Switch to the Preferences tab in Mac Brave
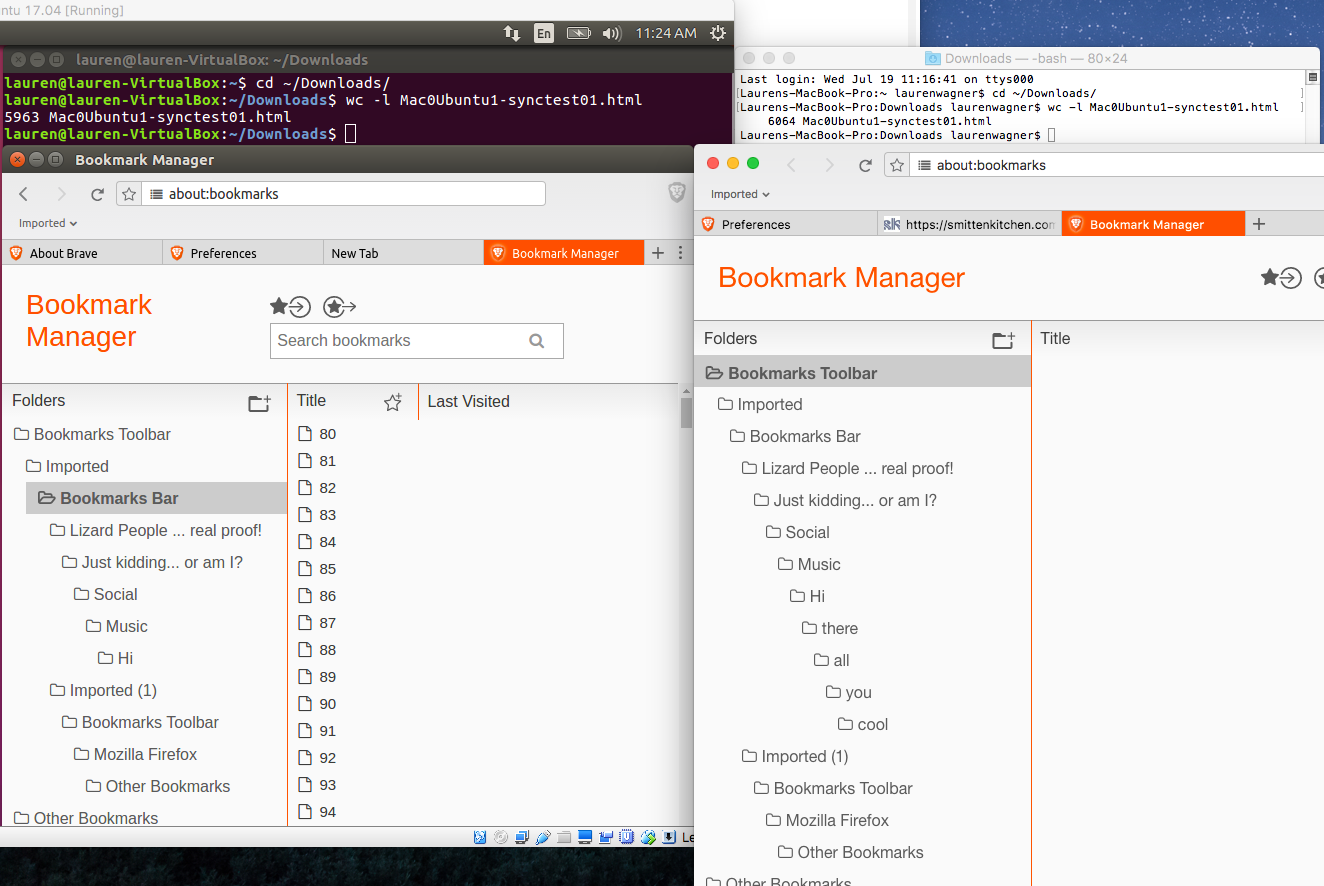This screenshot has height=886, width=1324. pos(785,224)
